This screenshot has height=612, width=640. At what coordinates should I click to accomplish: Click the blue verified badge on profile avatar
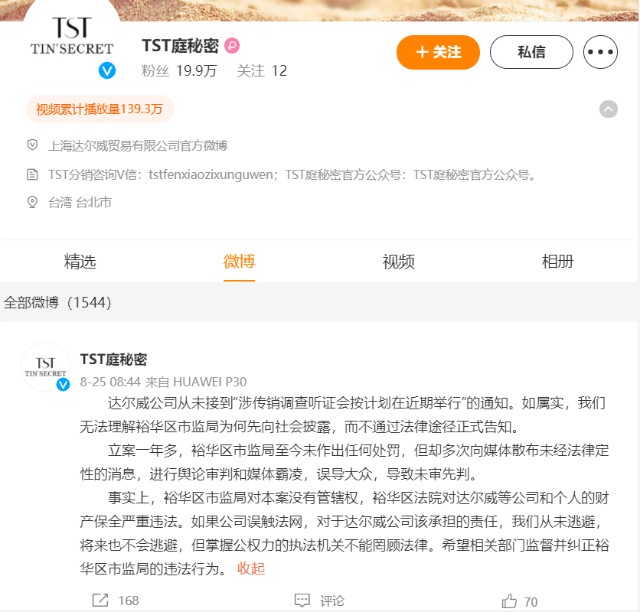(107, 71)
